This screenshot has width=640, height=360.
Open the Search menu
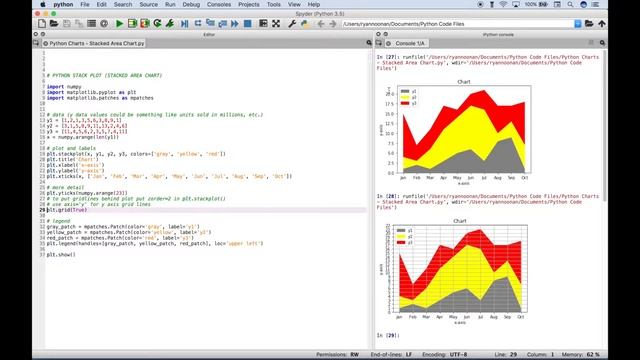[x=123, y=4]
